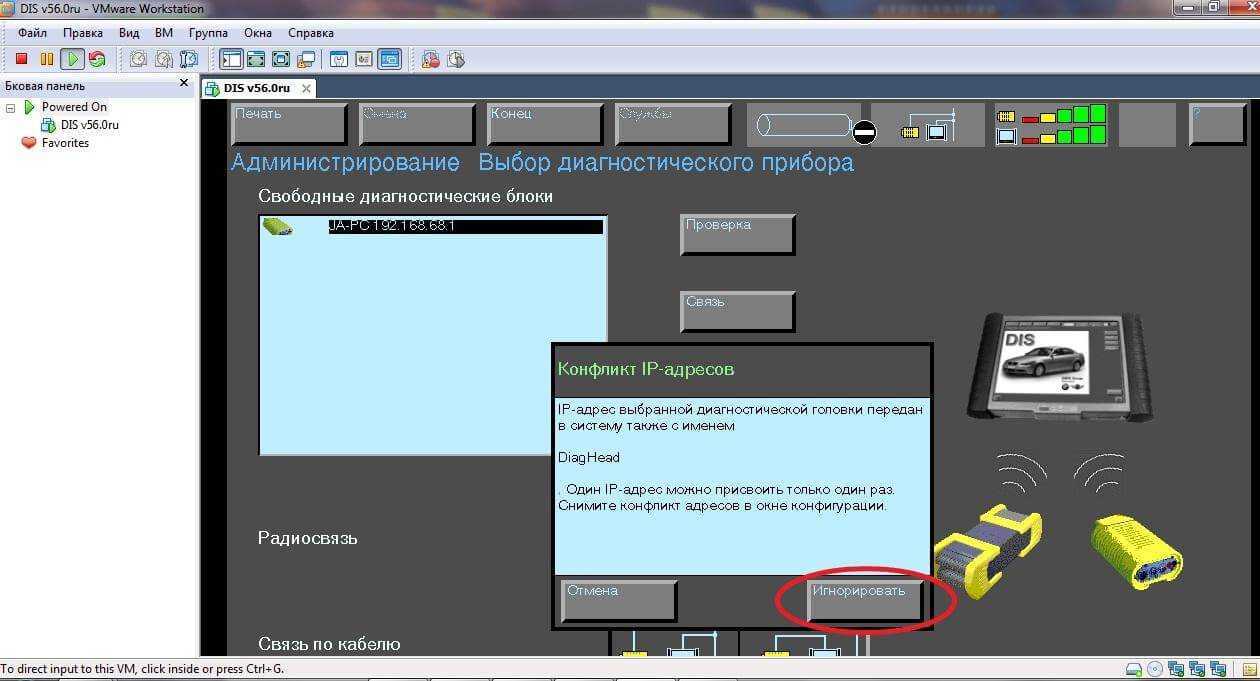
Task: Click the CD/DVD drive status bar icon
Action: pos(1155,669)
